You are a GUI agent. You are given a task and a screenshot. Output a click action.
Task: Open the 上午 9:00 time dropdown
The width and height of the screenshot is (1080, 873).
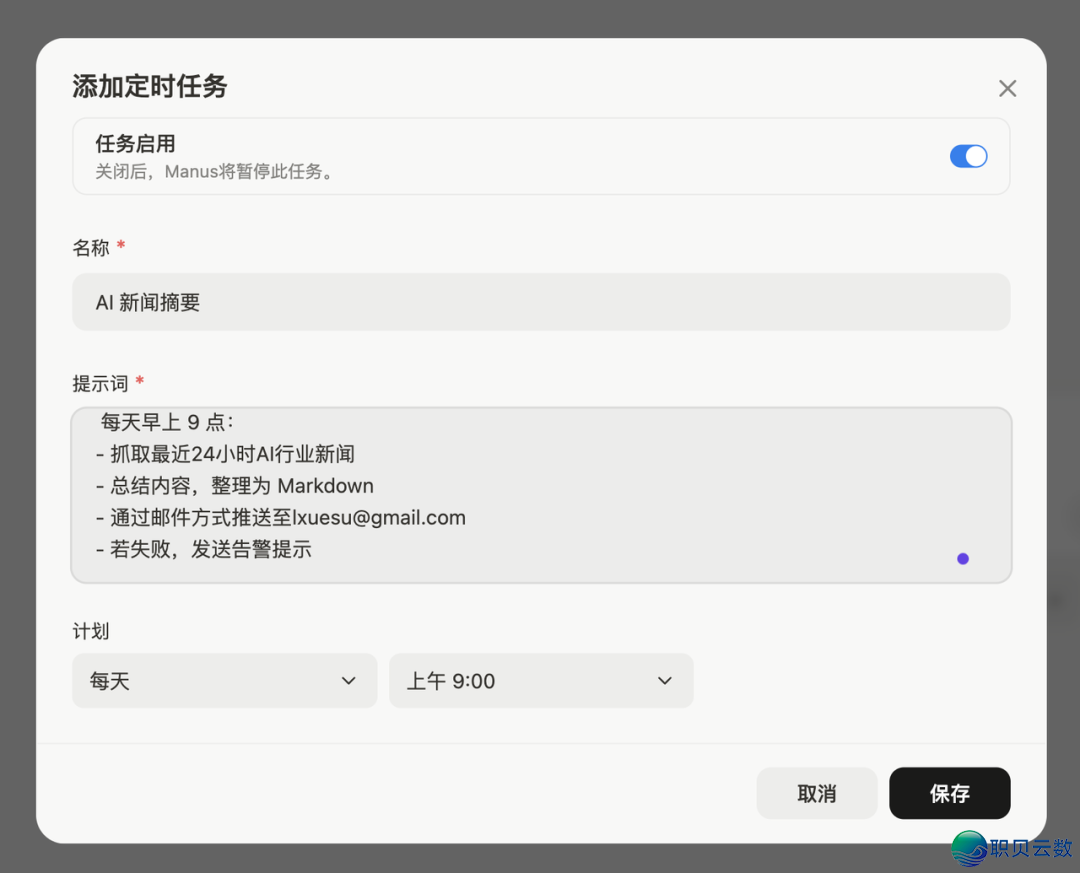(540, 681)
